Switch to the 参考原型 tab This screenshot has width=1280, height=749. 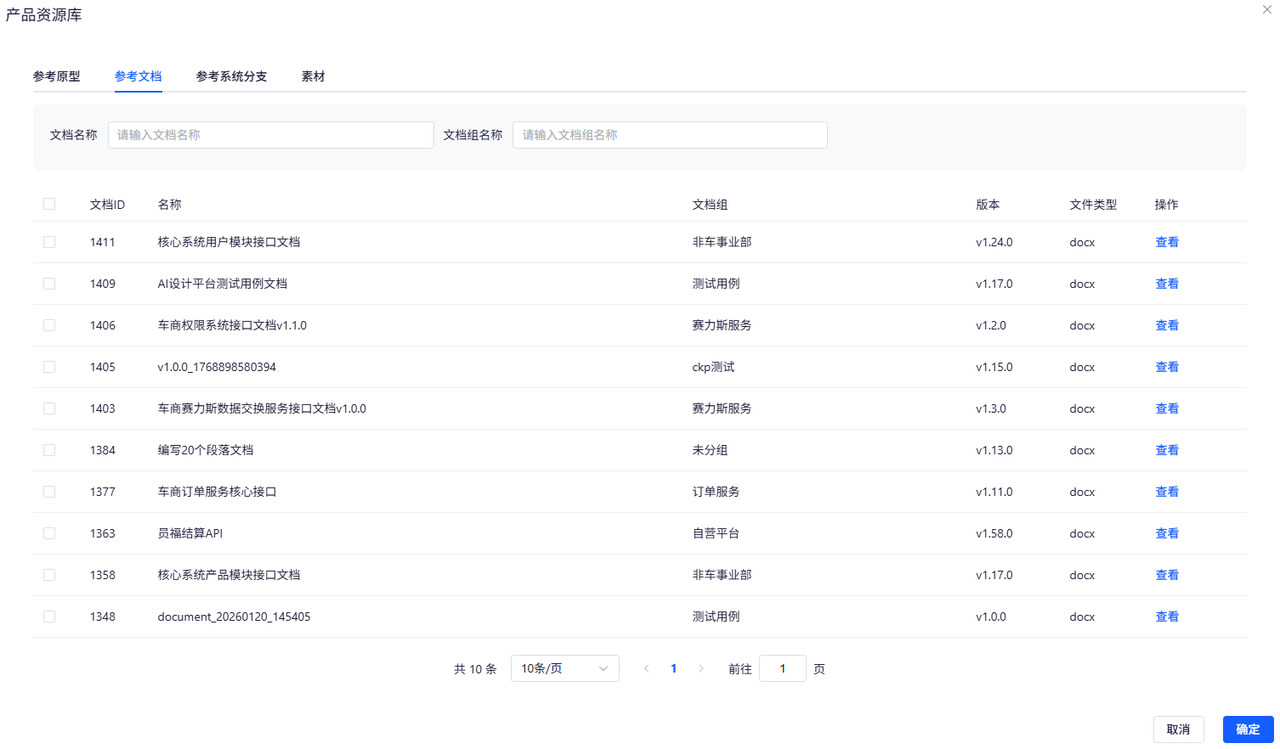56,76
